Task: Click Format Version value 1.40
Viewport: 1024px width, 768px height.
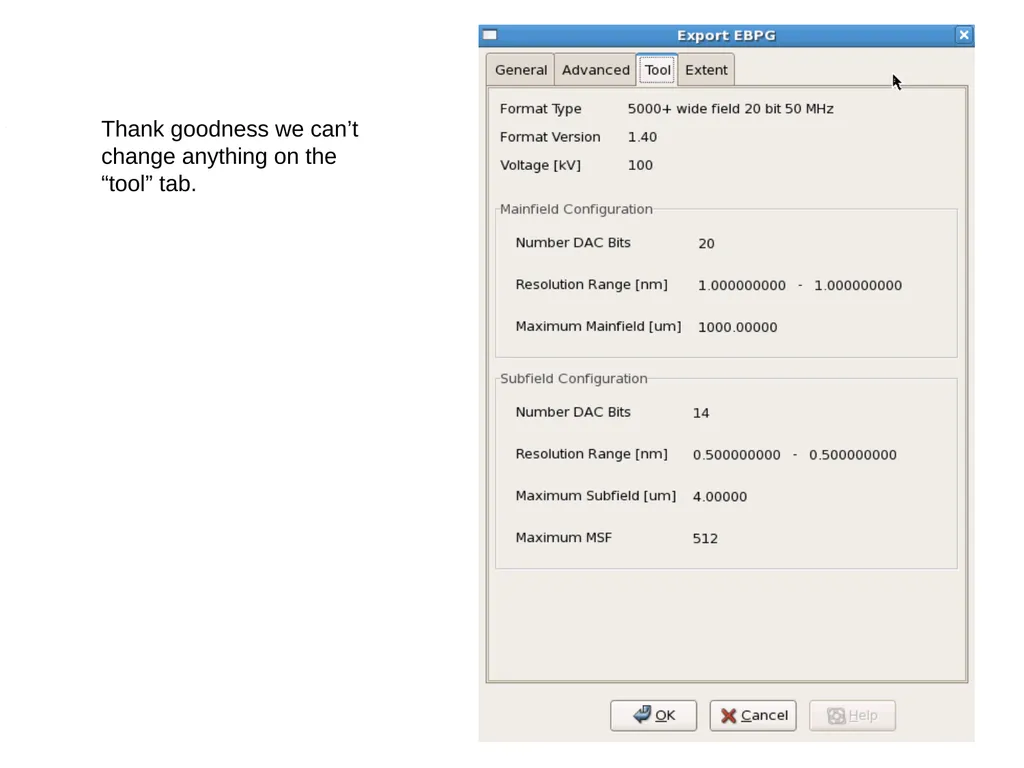Action: coord(642,137)
